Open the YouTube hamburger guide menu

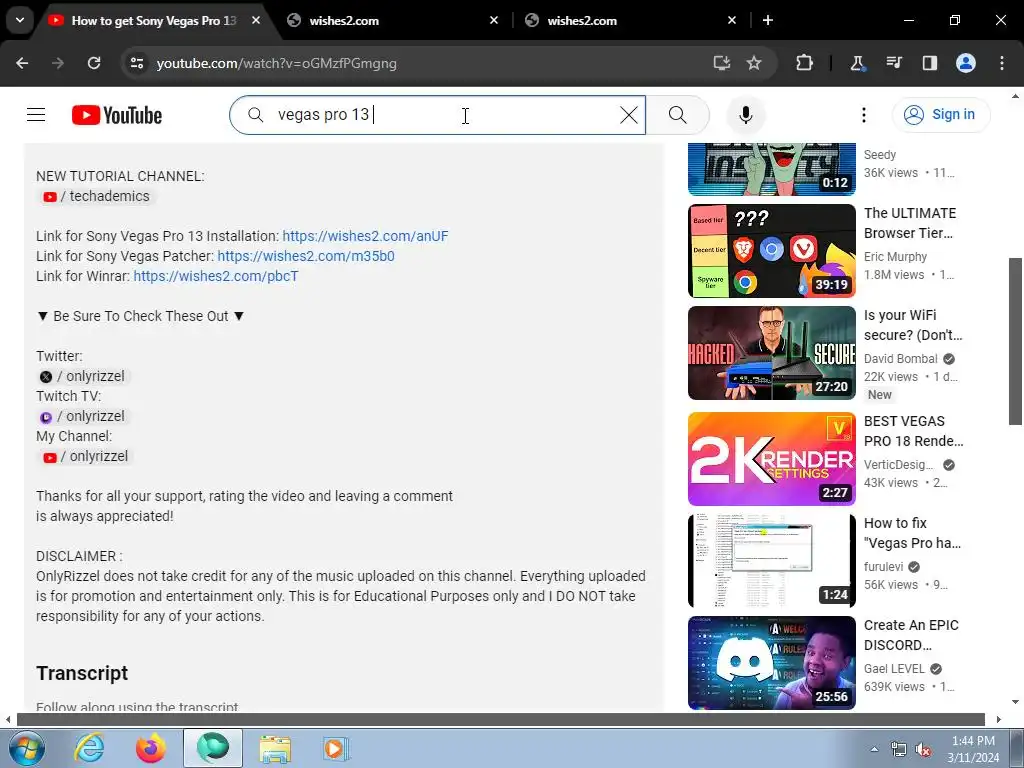pos(36,115)
